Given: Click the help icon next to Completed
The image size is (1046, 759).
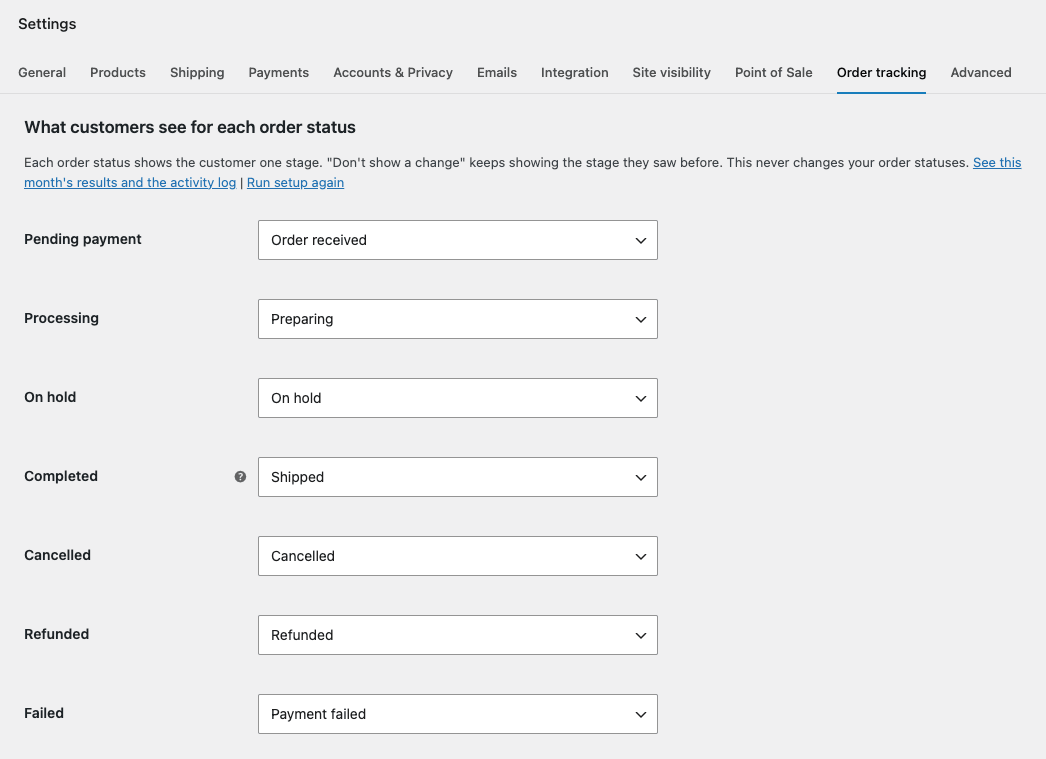Looking at the screenshot, I should click(x=240, y=476).
